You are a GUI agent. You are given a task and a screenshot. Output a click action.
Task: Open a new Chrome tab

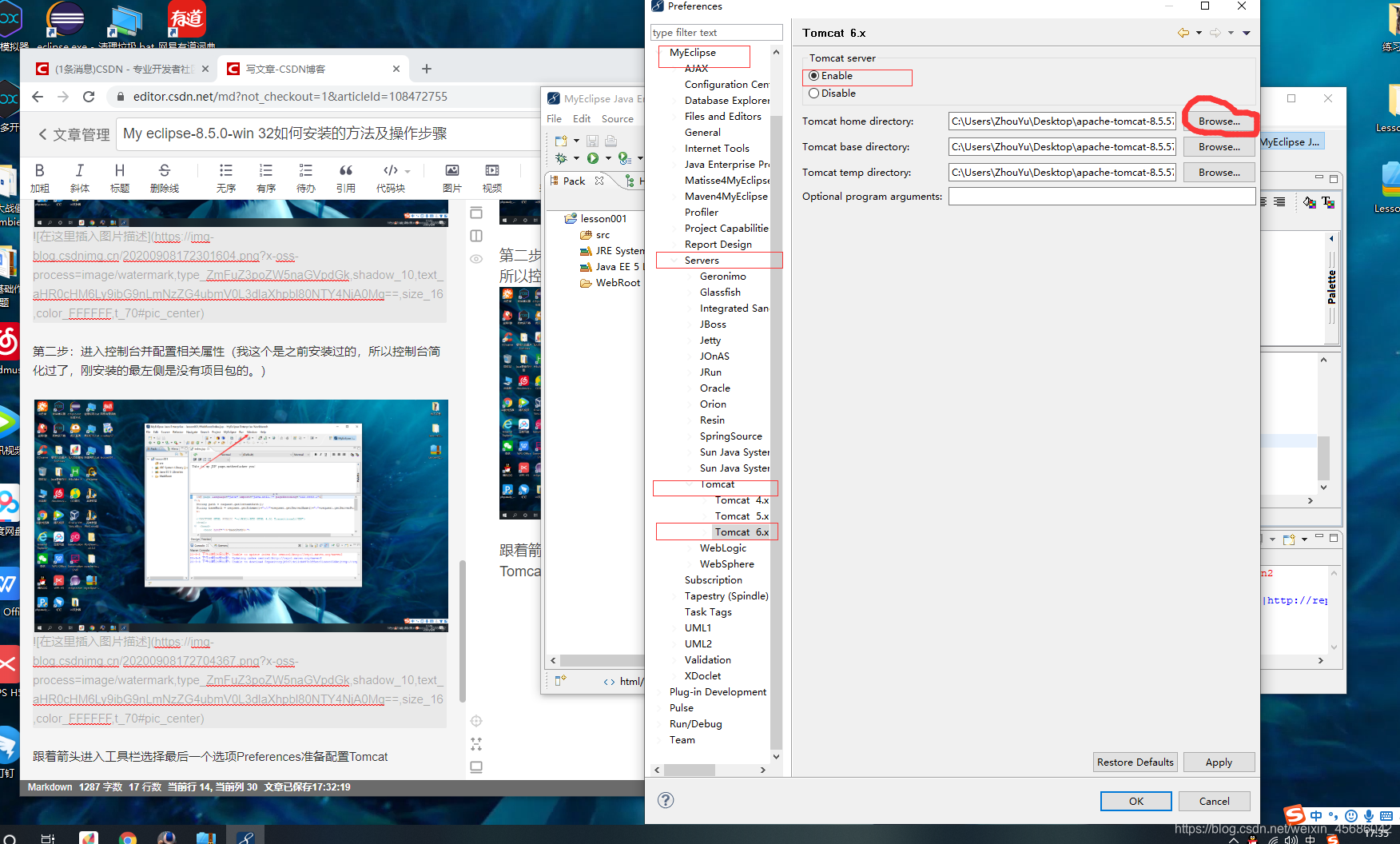click(x=427, y=69)
